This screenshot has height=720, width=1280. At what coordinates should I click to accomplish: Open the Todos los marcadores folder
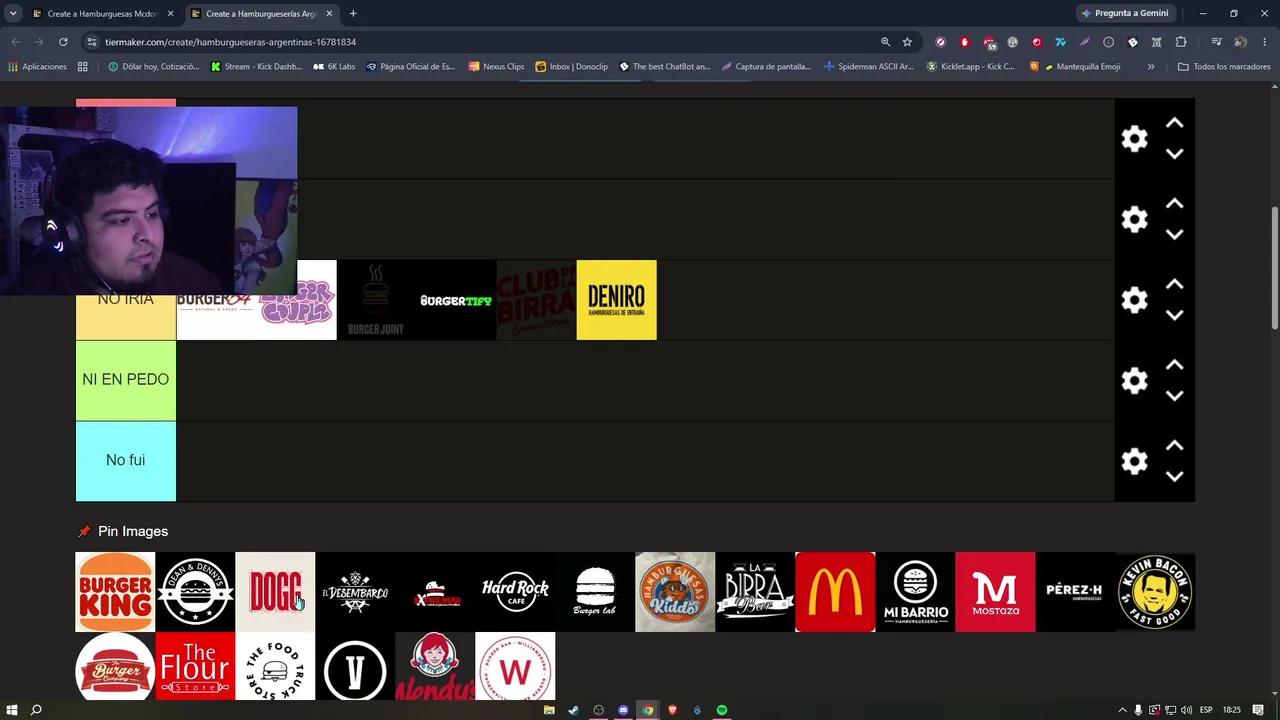point(1224,67)
